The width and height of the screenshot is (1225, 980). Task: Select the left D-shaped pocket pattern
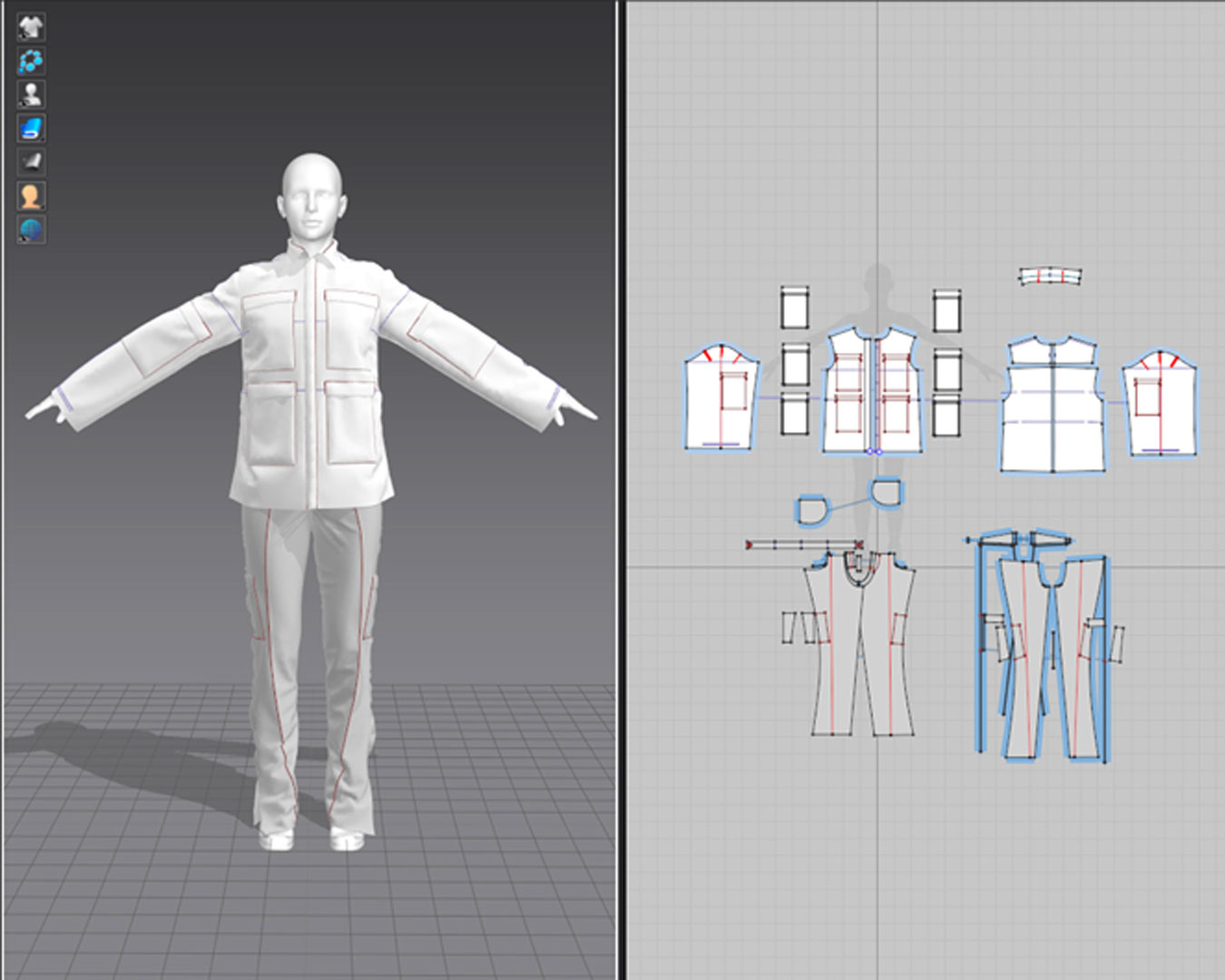(x=811, y=509)
